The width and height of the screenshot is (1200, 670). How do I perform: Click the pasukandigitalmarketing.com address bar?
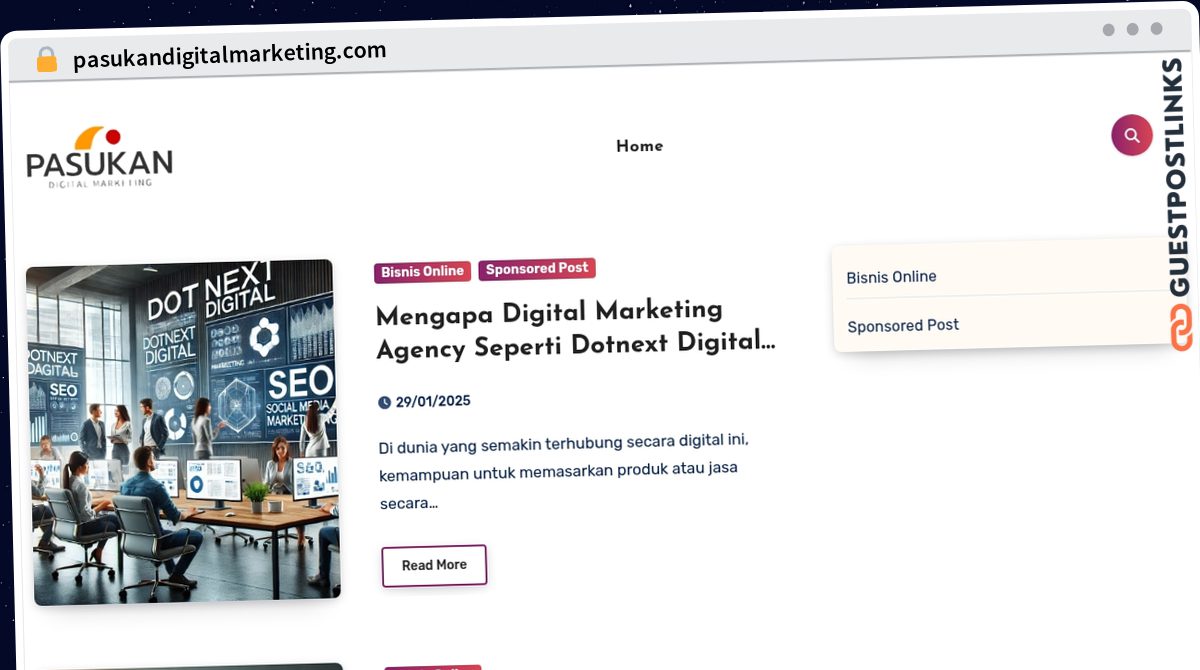(x=229, y=55)
